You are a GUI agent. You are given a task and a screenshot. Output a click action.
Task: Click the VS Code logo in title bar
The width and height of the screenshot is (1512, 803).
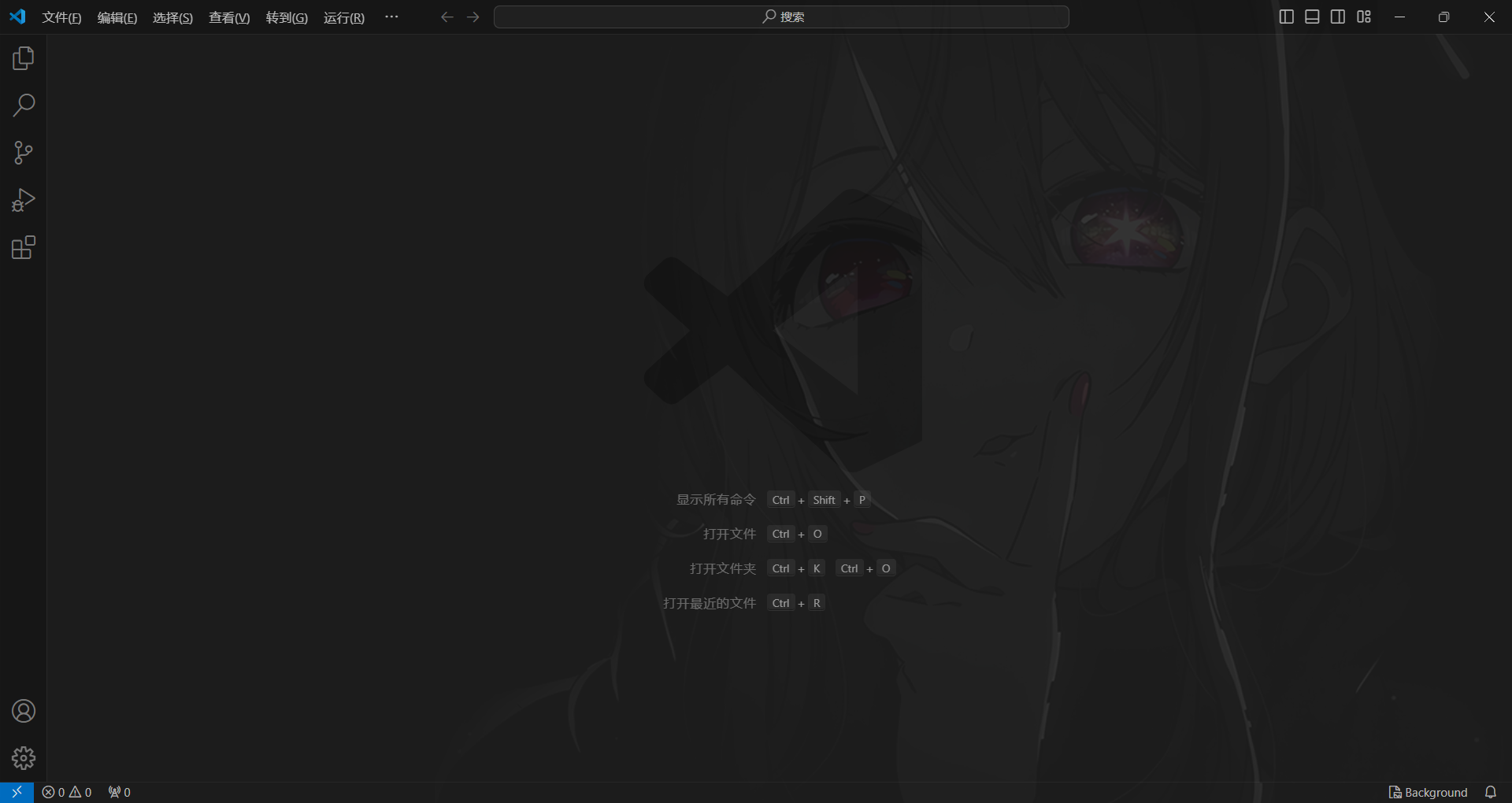(x=17, y=17)
